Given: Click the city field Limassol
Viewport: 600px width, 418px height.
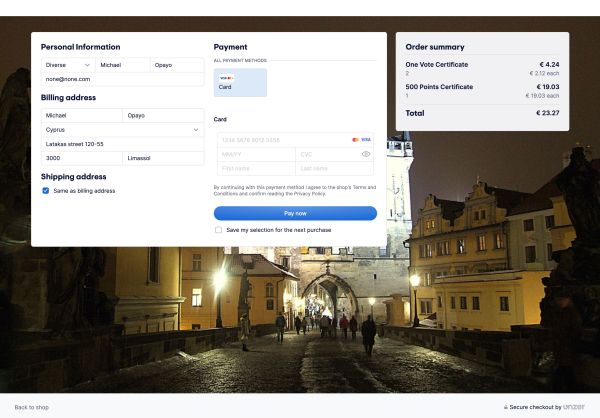Looking at the screenshot, I should coord(163,158).
